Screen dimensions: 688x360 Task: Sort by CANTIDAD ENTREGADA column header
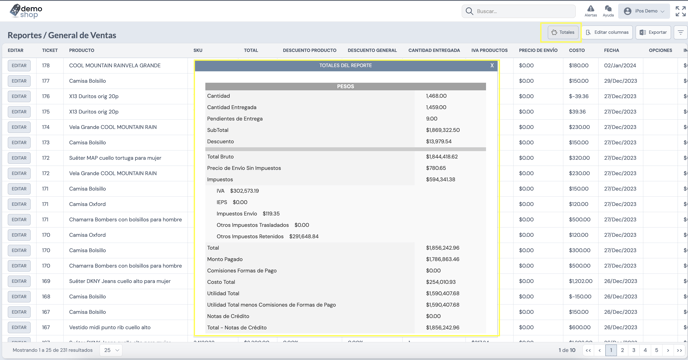click(x=434, y=50)
